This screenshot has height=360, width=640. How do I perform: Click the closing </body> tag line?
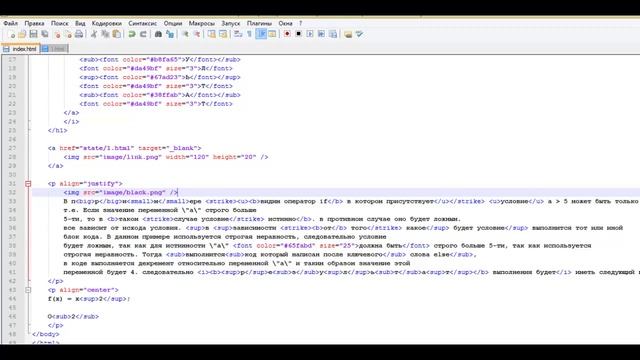[46, 334]
